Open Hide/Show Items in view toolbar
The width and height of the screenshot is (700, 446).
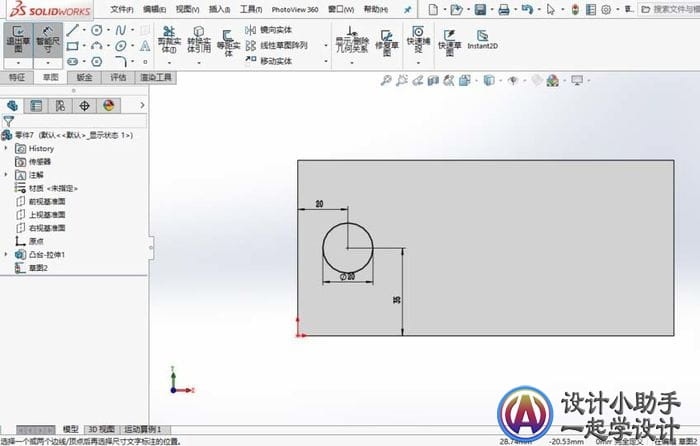513,80
